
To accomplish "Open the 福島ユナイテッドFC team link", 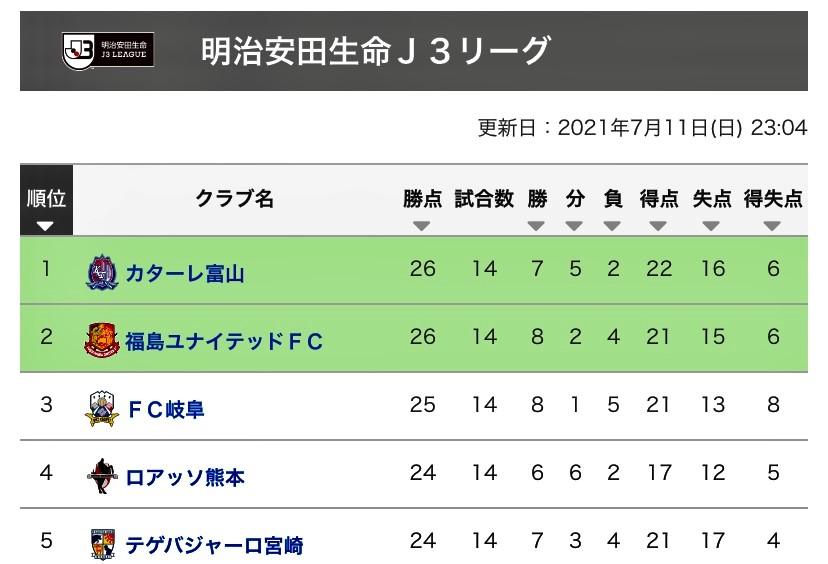I will (224, 341).
